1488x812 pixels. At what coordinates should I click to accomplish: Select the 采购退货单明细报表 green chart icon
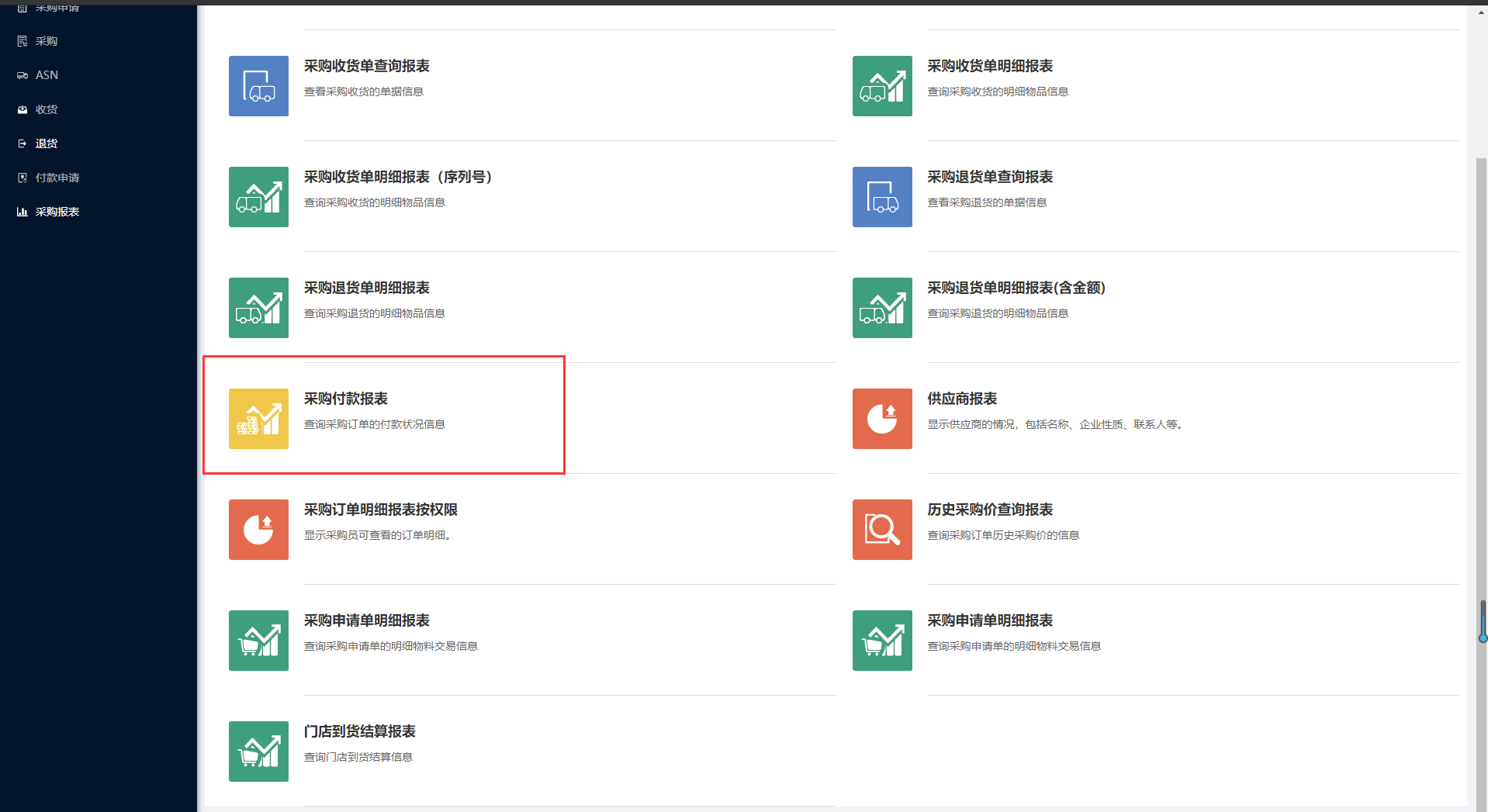258,308
